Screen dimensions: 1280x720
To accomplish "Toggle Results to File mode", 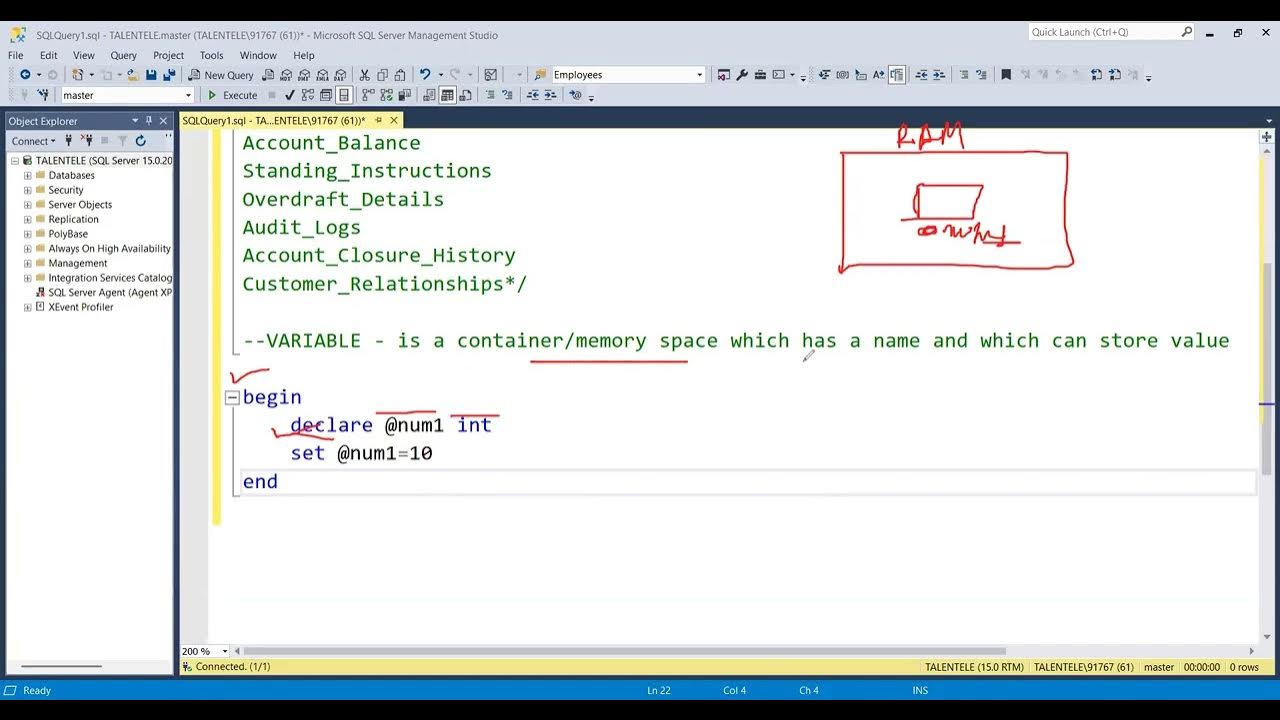I will pos(465,95).
